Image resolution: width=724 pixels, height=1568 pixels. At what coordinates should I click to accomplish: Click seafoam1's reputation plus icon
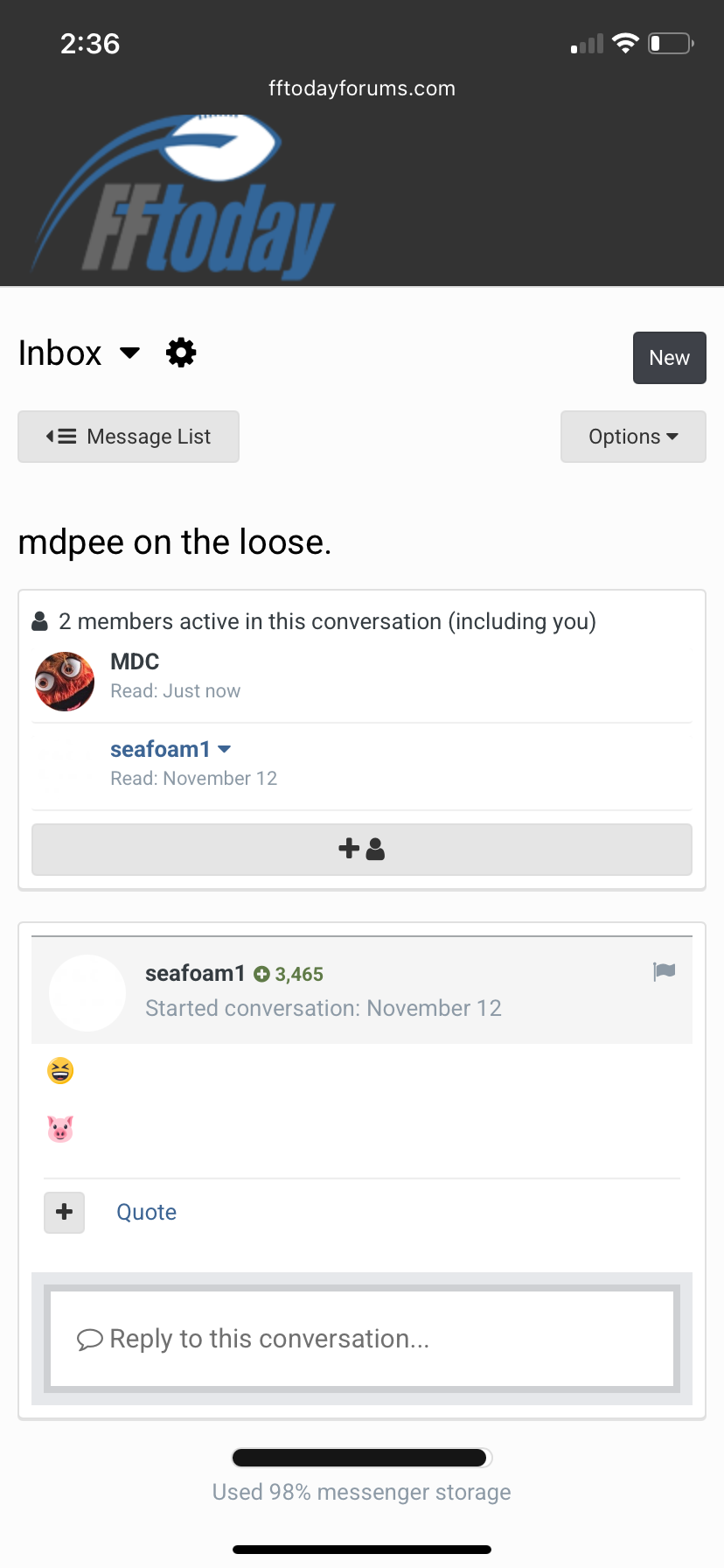tap(261, 974)
